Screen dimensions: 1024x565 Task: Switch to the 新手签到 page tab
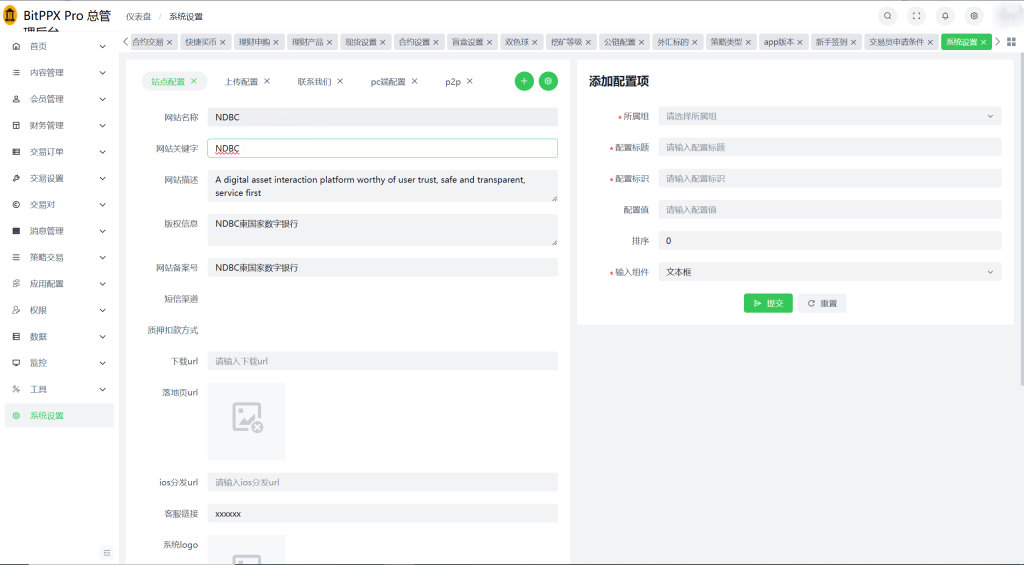tap(831, 42)
